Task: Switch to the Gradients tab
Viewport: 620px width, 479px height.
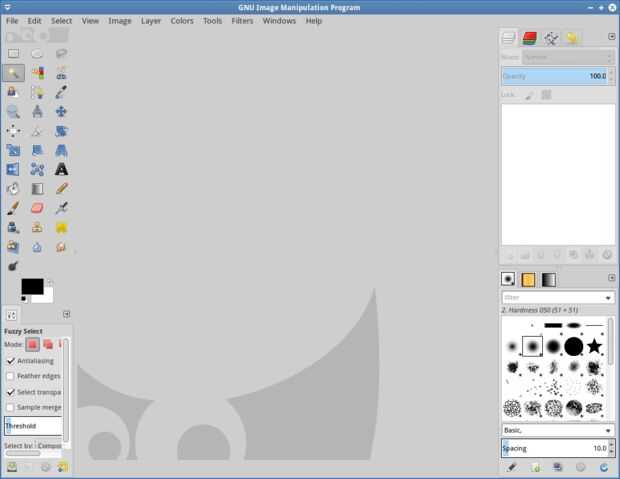Action: pyautogui.click(x=548, y=280)
